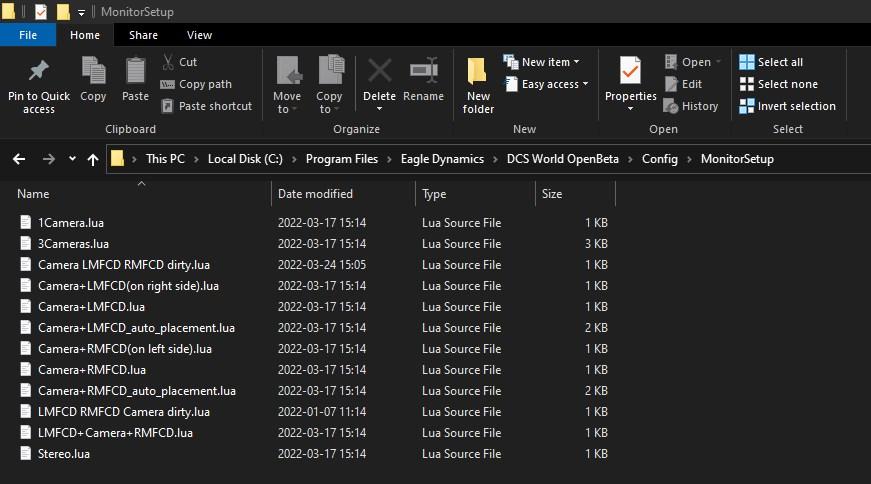This screenshot has height=484, width=871.
Task: Switch to the Share ribbon tab
Action: 143,35
